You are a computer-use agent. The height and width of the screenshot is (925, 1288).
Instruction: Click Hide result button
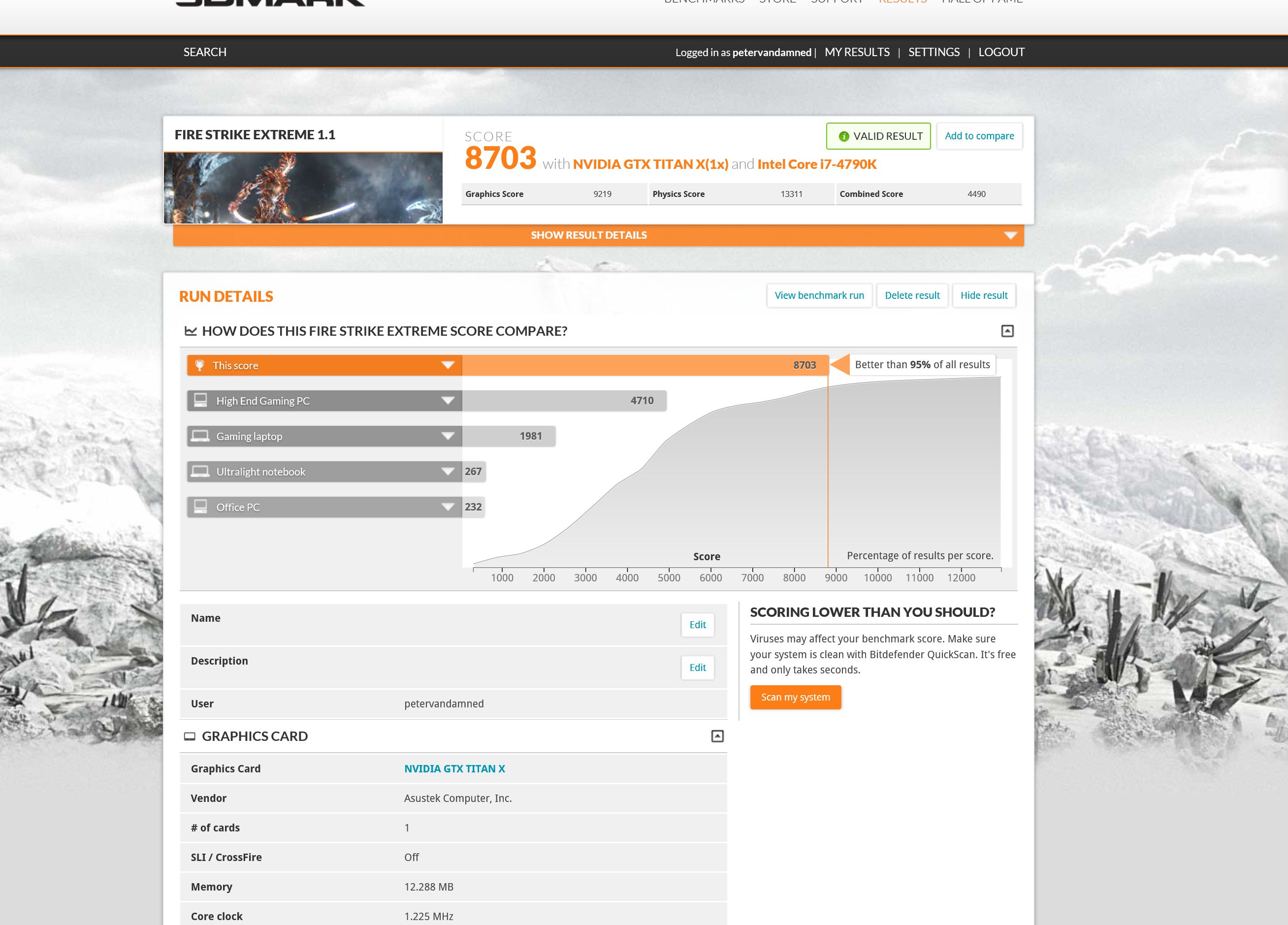click(984, 295)
